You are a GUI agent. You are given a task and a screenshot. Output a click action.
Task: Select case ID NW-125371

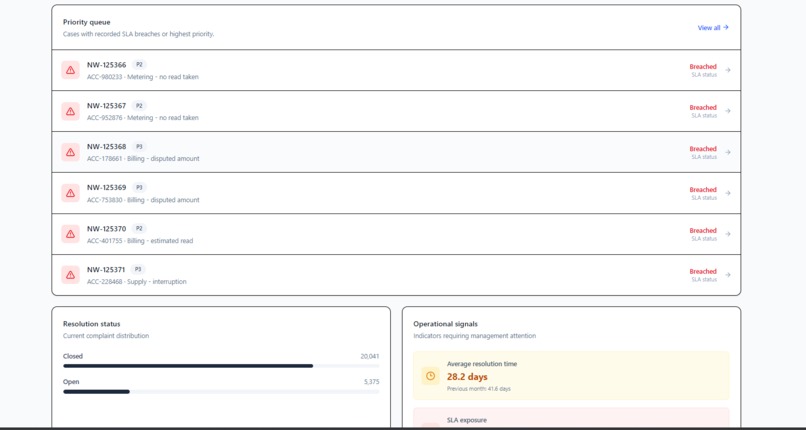pos(106,269)
